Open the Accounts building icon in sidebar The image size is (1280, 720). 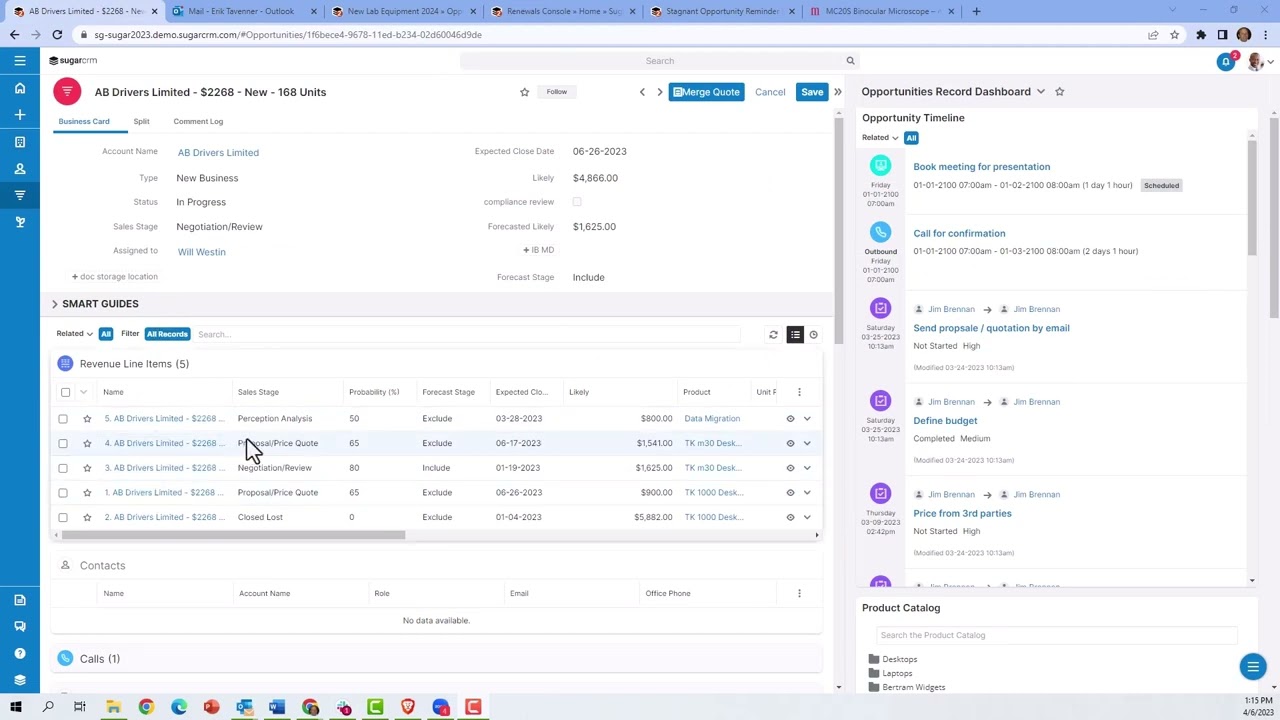click(20, 142)
